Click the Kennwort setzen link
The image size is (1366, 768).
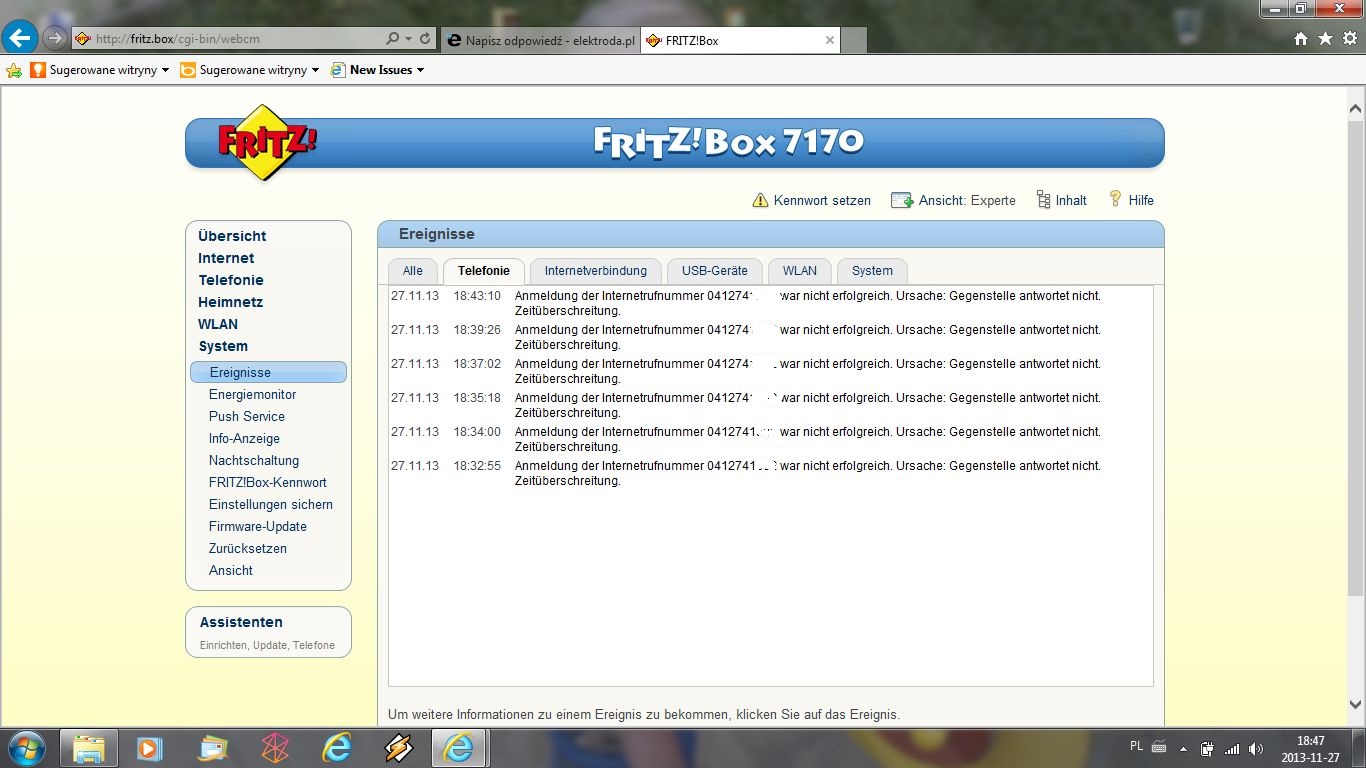[822, 200]
